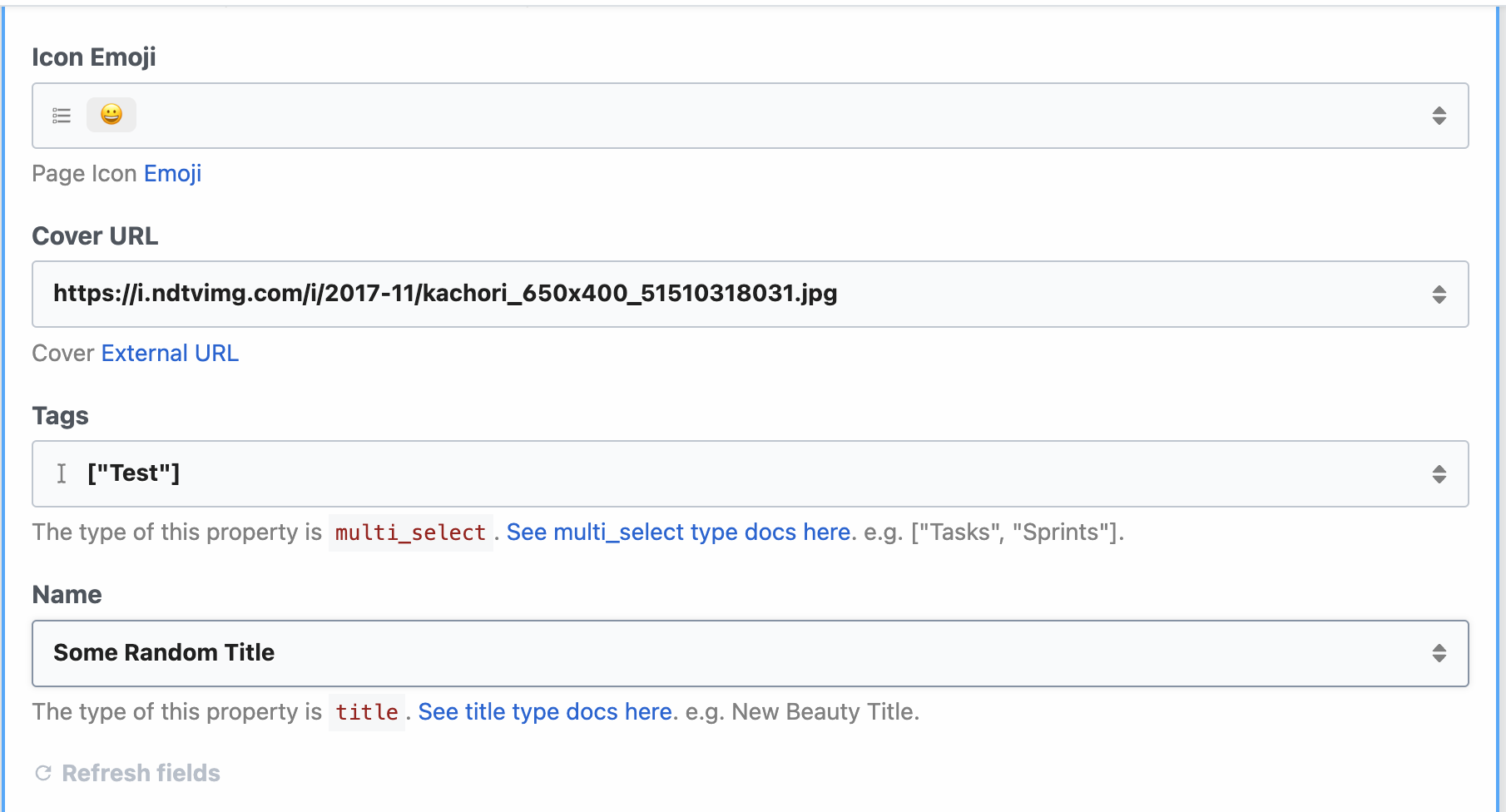The image size is (1506, 812).
Task: Click the ["Test"] value in Tags field
Action: pyautogui.click(x=134, y=473)
